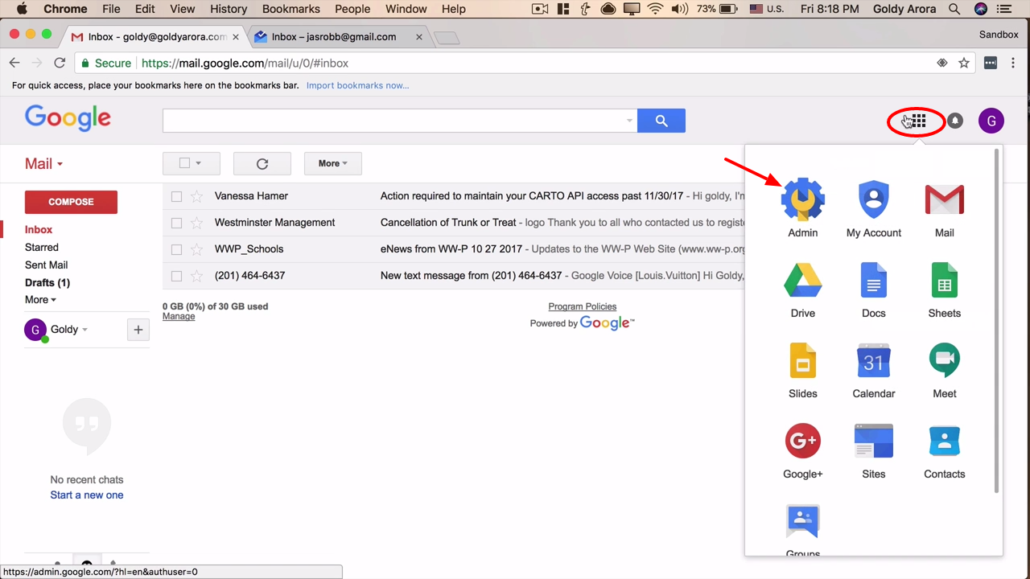1030x579 pixels.
Task: Open the Goldy chat status dropdown
Action: click(x=85, y=330)
